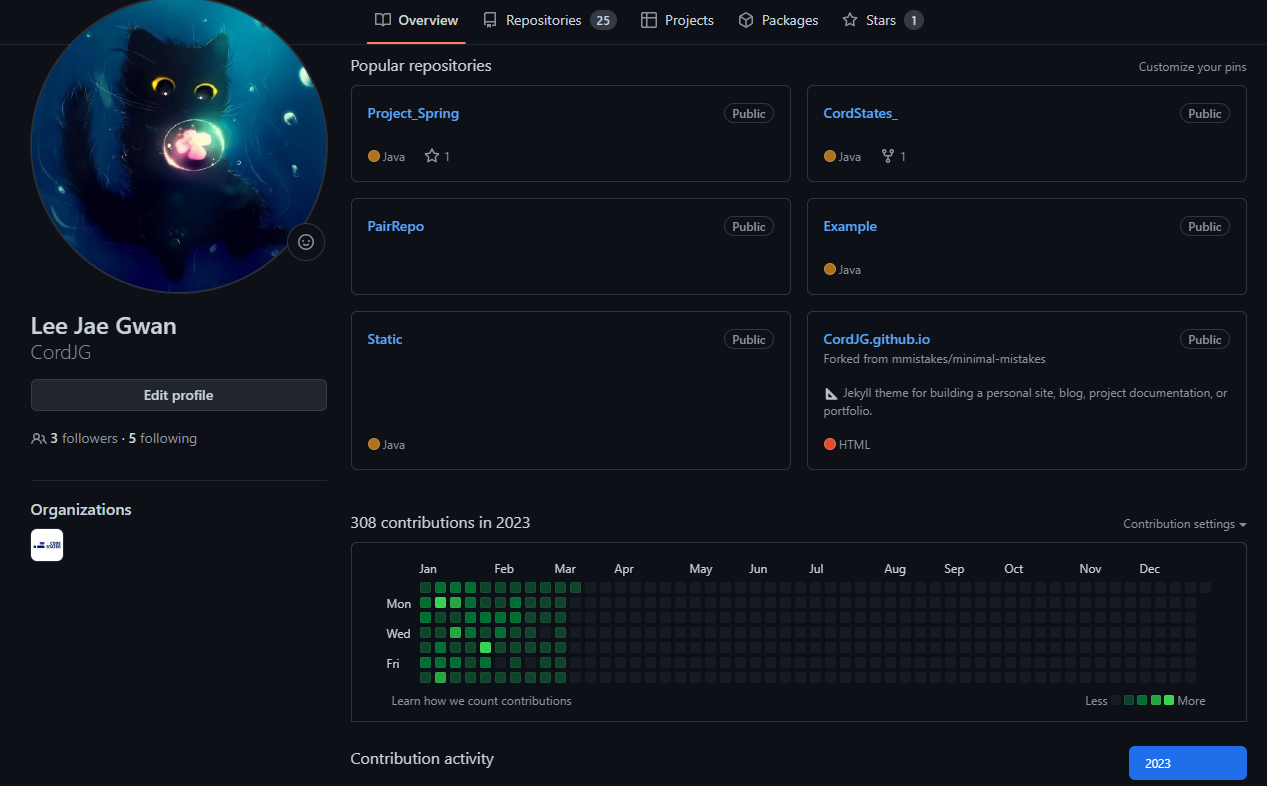Select the 2023 year button

pos(1188,763)
